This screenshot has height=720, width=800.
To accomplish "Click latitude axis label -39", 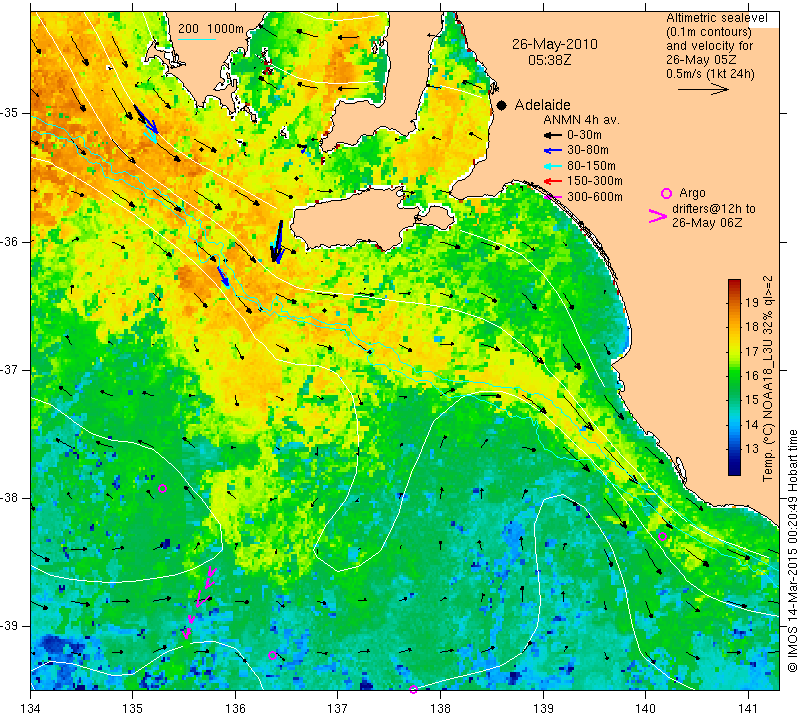I will coord(10,626).
